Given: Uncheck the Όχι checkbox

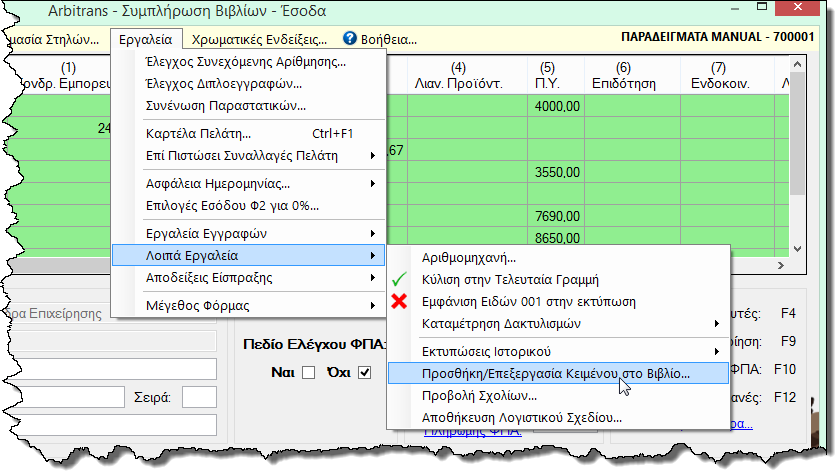Looking at the screenshot, I should tap(364, 372).
